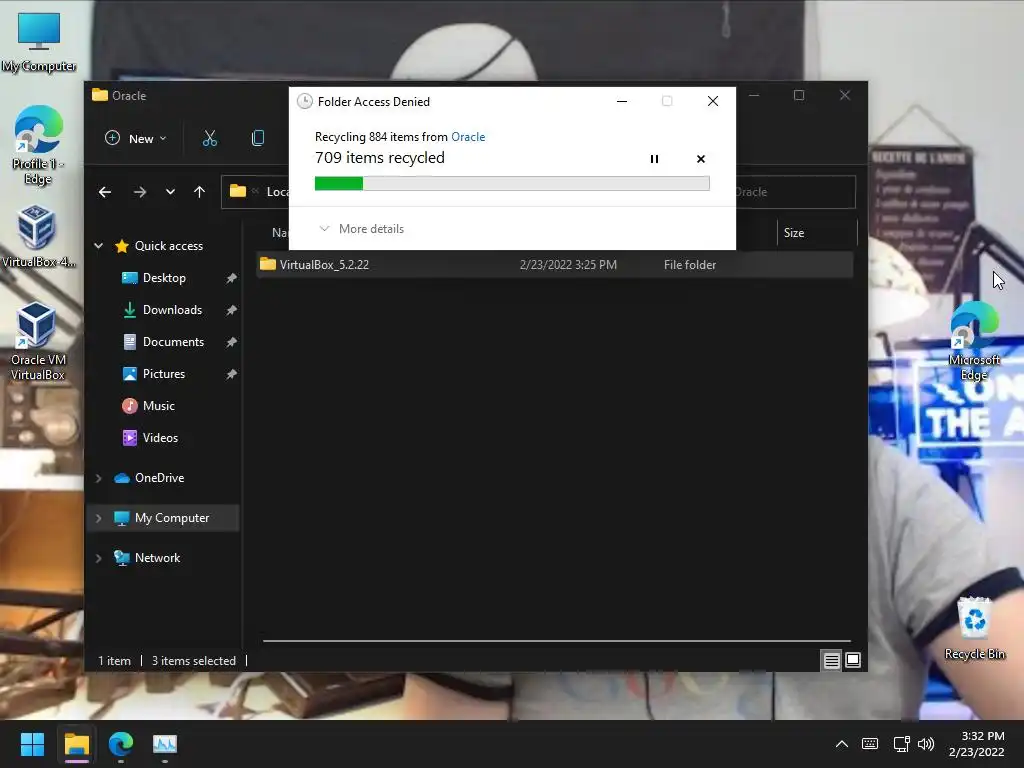Viewport: 1024px width, 768px height.
Task: Show hidden system tray icons
Action: click(842, 744)
